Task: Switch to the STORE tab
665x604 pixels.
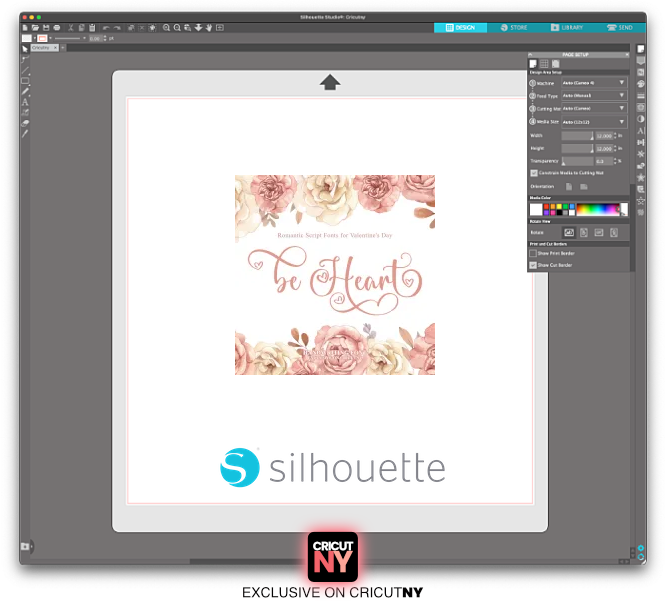Action: [x=514, y=28]
